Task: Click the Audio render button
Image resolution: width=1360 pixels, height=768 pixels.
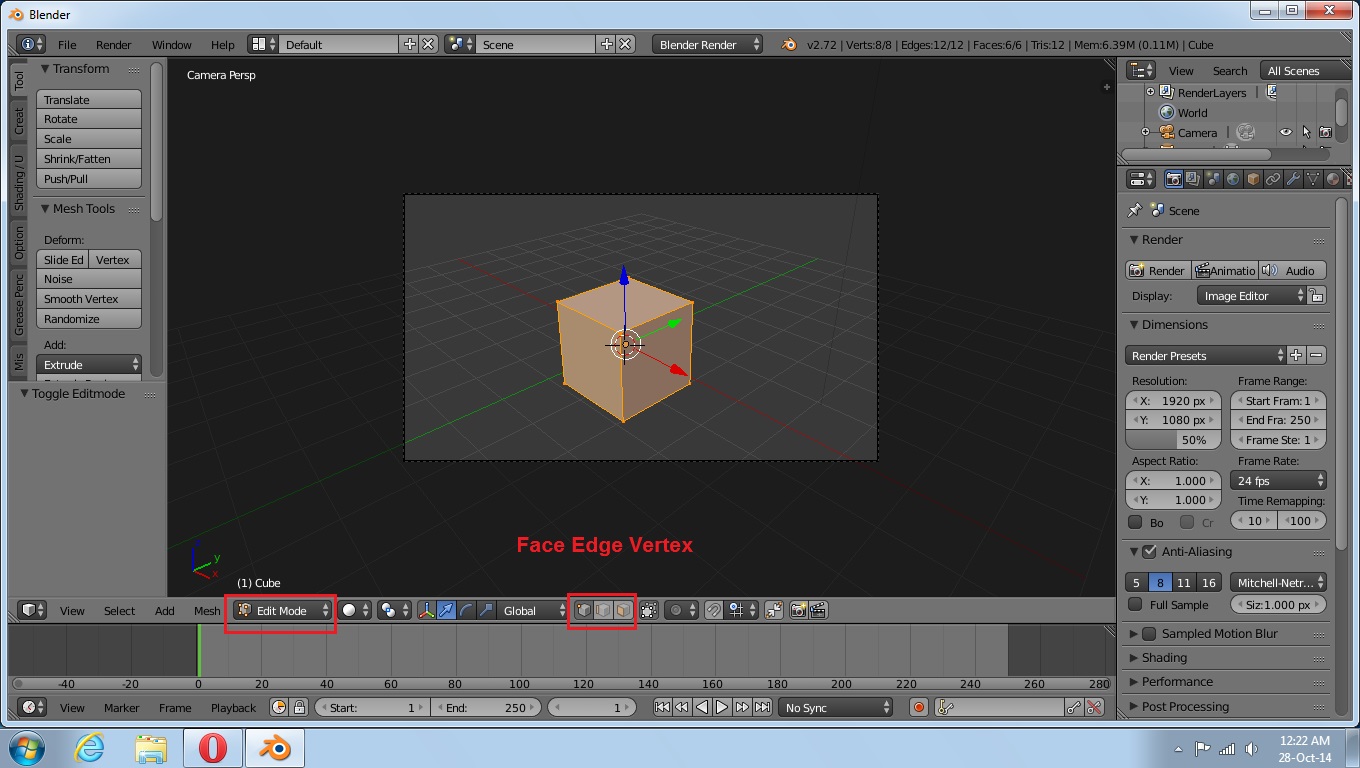Action: [1292, 270]
